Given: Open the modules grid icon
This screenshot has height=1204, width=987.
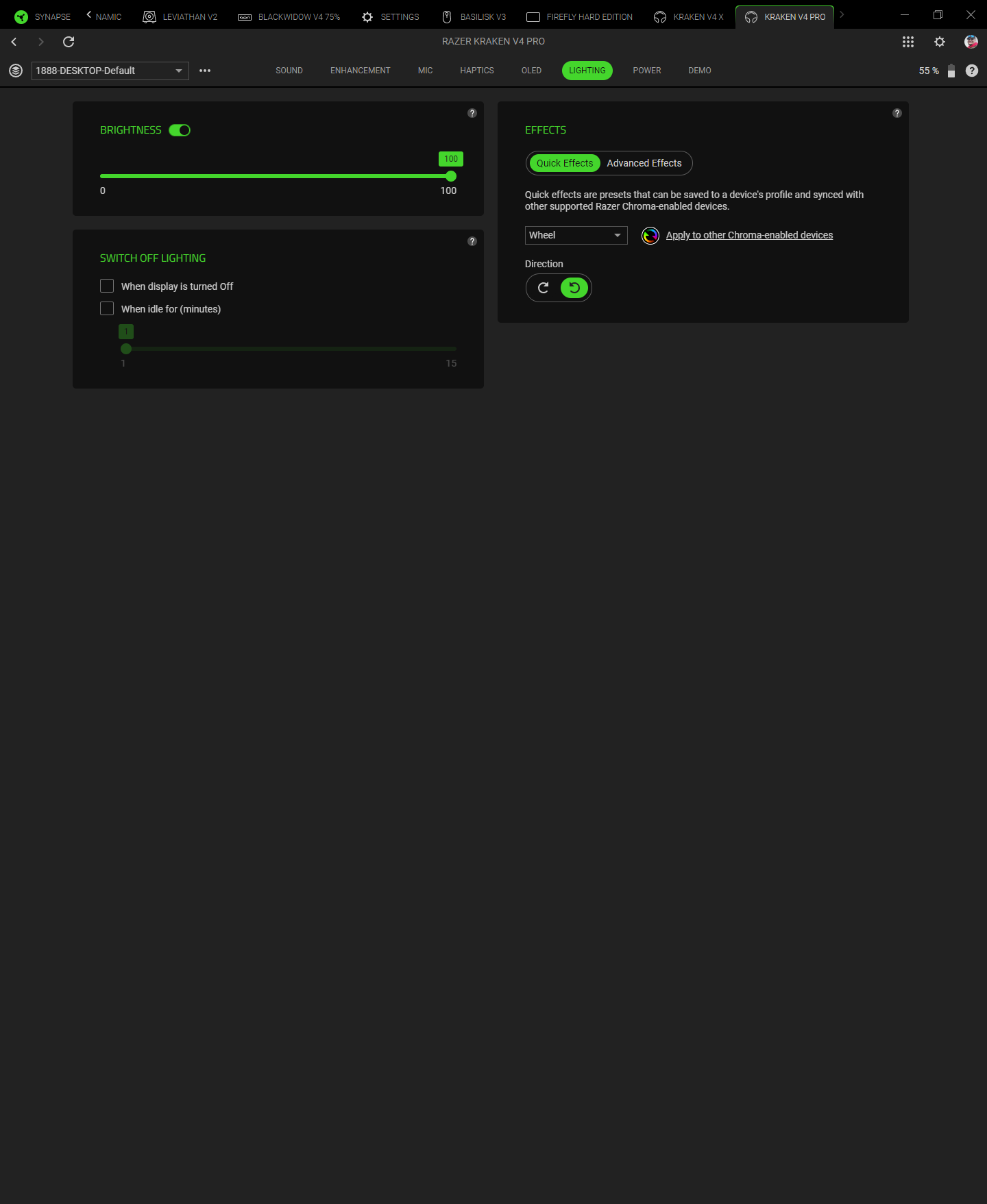Looking at the screenshot, I should coord(908,42).
